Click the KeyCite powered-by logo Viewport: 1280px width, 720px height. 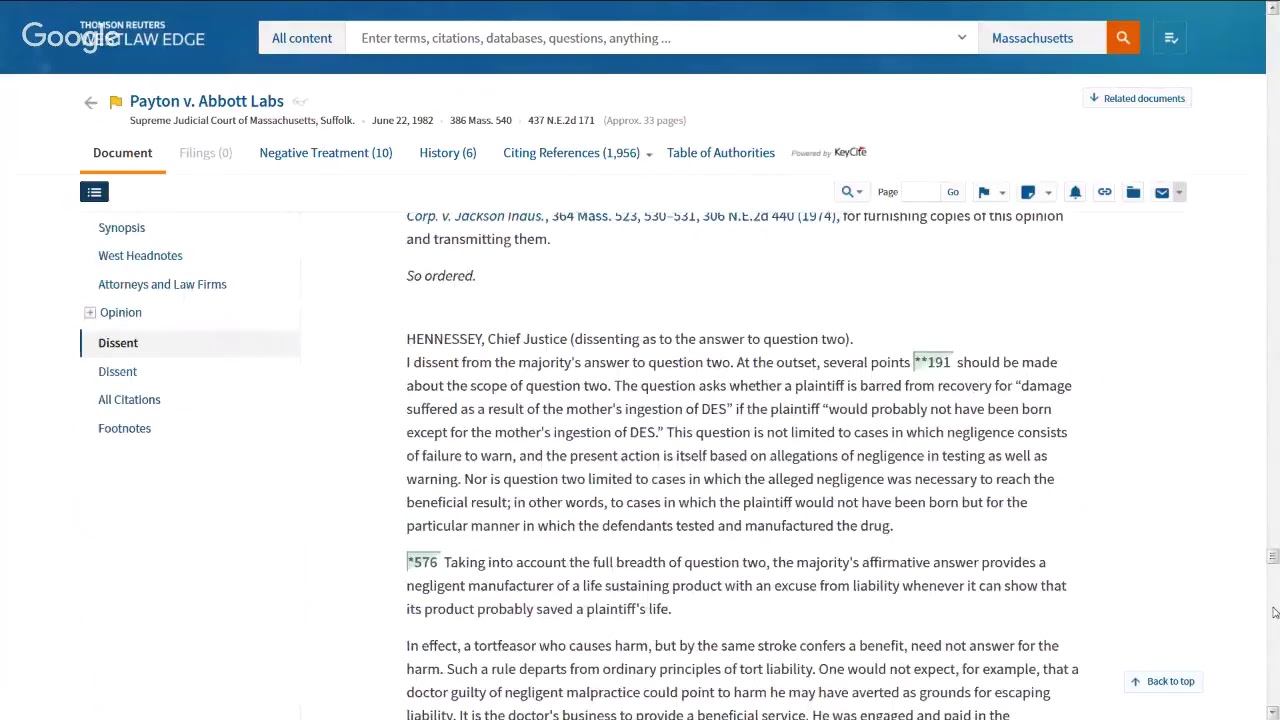829,153
